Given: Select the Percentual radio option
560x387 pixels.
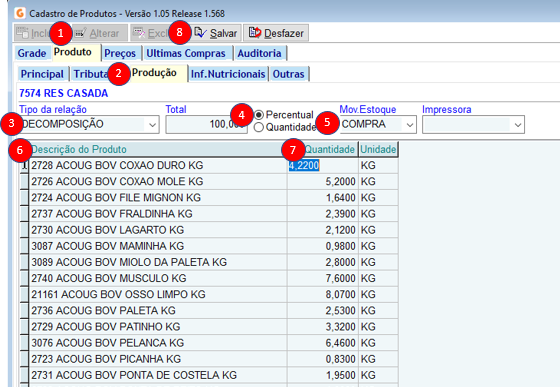Looking at the screenshot, I should tap(259, 115).
